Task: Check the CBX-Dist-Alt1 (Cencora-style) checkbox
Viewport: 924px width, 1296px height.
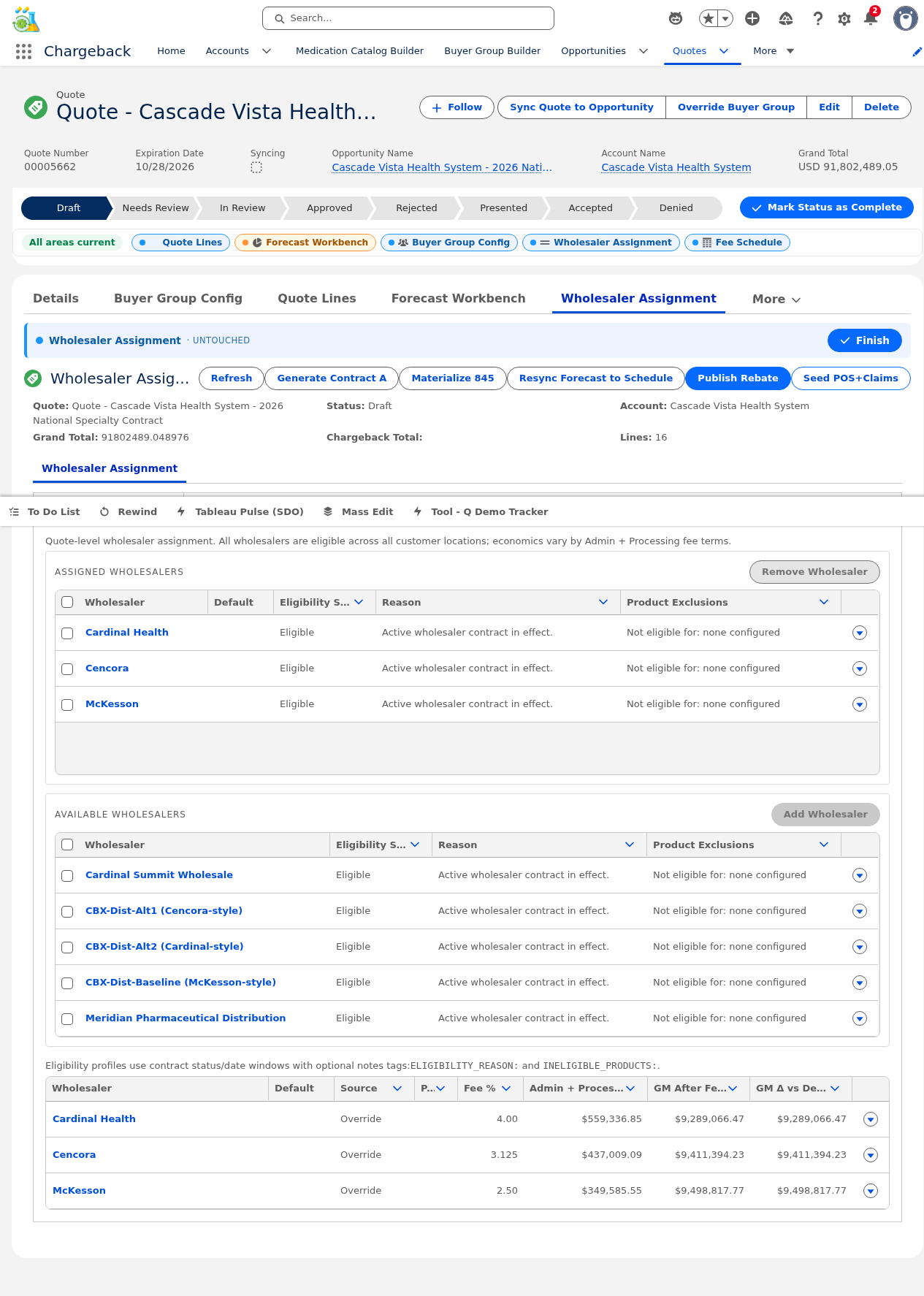Action: tap(67, 912)
